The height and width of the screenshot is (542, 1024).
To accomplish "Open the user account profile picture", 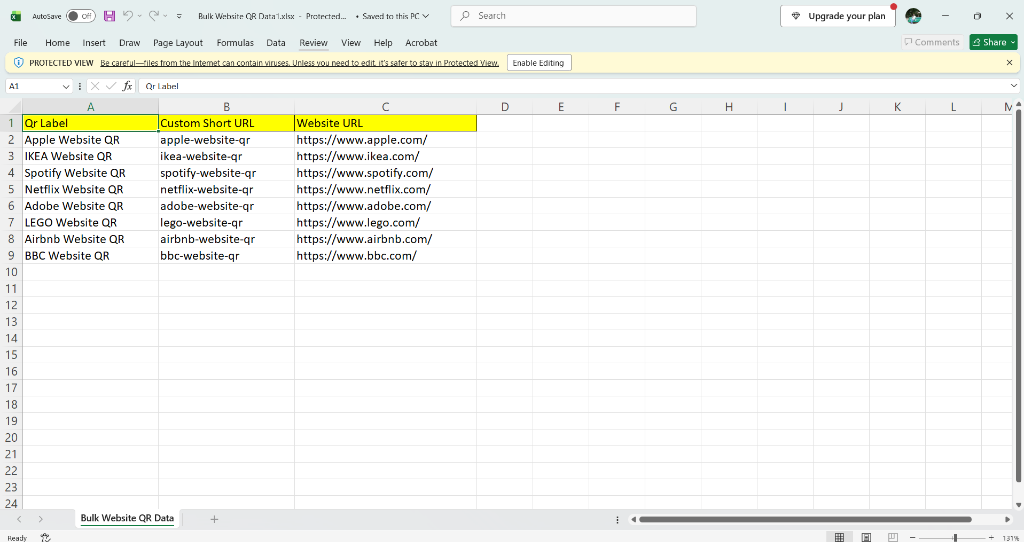I will pos(914,16).
